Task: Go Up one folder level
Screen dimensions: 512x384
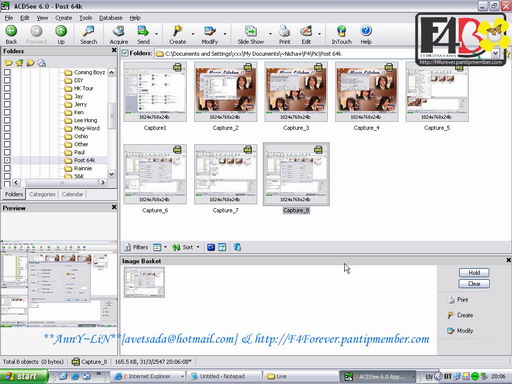Action: (x=61, y=31)
